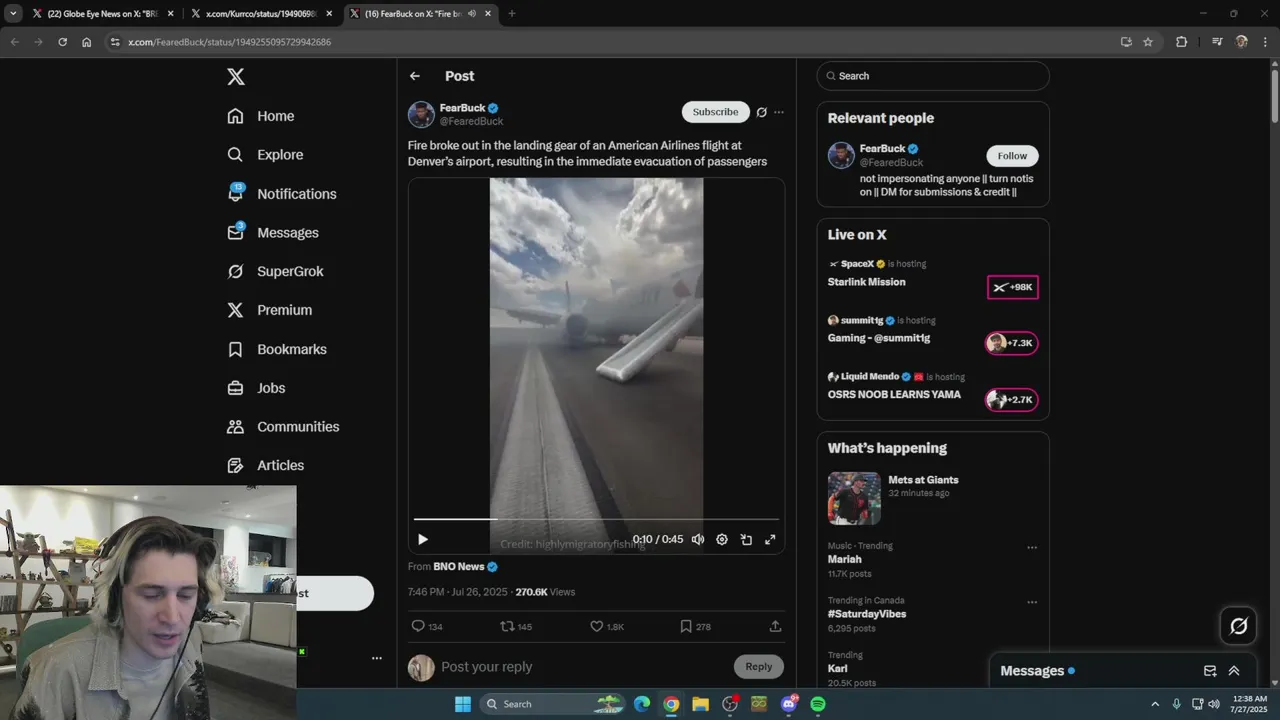1280x720 pixels.
Task: Show hidden system tray icons
Action: point(1155,704)
